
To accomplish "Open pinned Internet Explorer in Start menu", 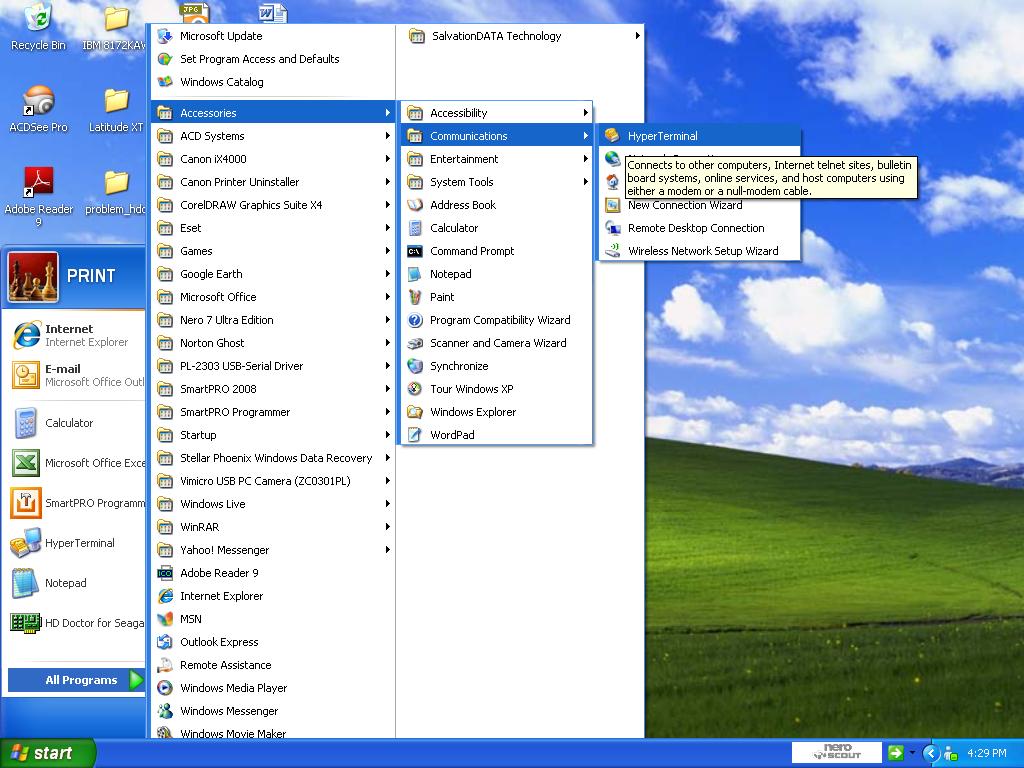I will [x=76, y=336].
